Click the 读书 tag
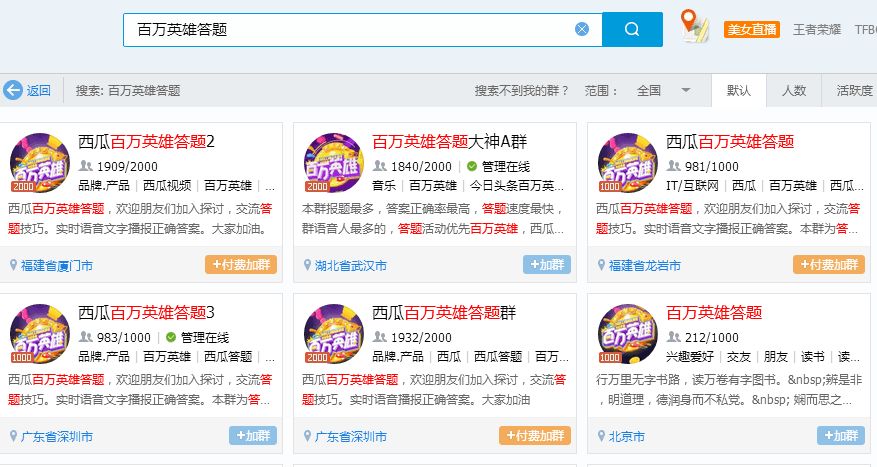This screenshot has width=877, height=467. 812,357
